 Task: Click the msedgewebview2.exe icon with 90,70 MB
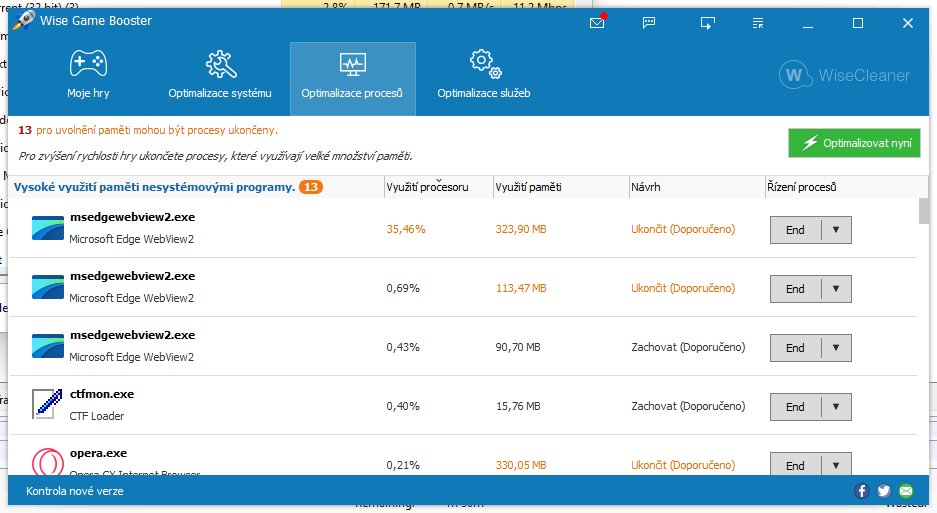[x=48, y=346]
